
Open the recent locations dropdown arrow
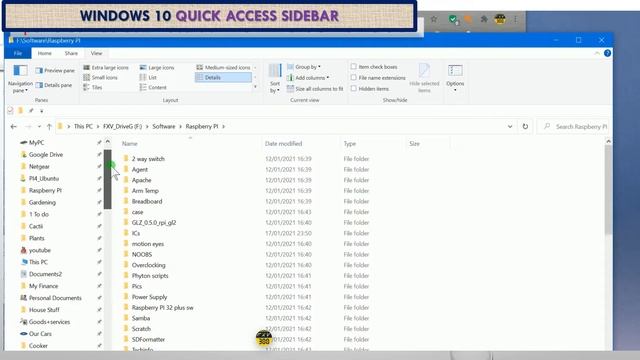pos(39,127)
